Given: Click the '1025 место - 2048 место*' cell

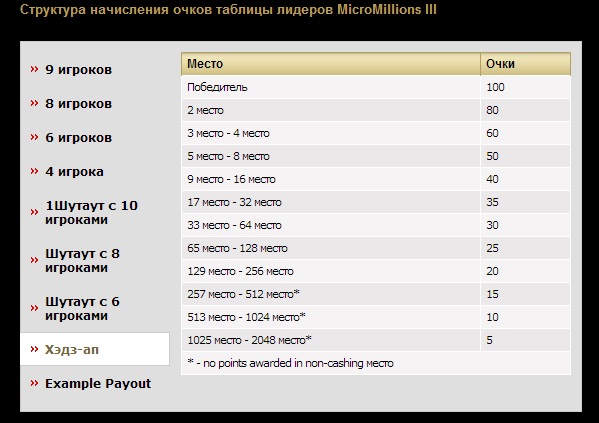Looking at the screenshot, I should (x=331, y=340).
